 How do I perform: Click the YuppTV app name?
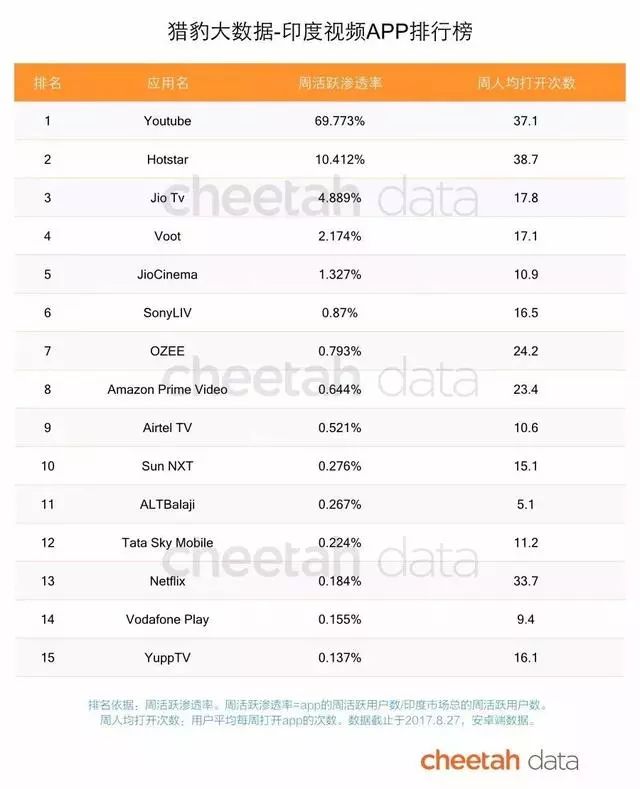click(167, 658)
